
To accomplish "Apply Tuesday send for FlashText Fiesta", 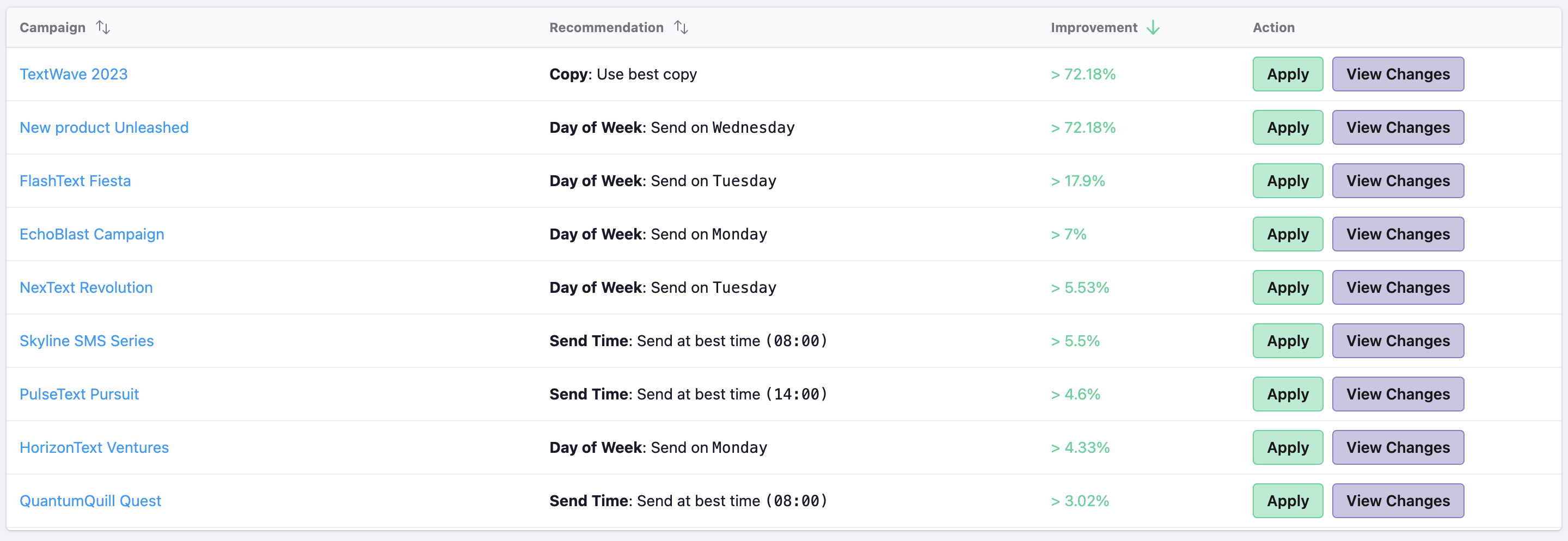I will pos(1288,181).
